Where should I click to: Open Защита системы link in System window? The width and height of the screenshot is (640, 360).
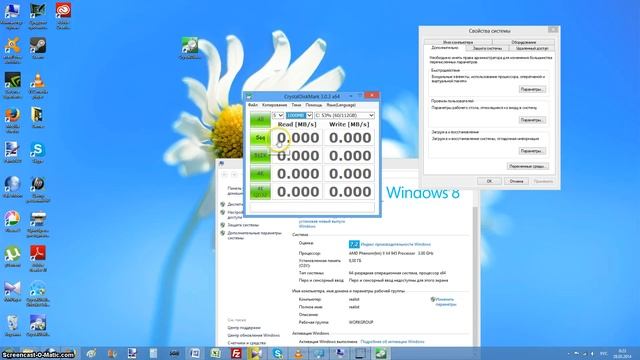[243, 225]
